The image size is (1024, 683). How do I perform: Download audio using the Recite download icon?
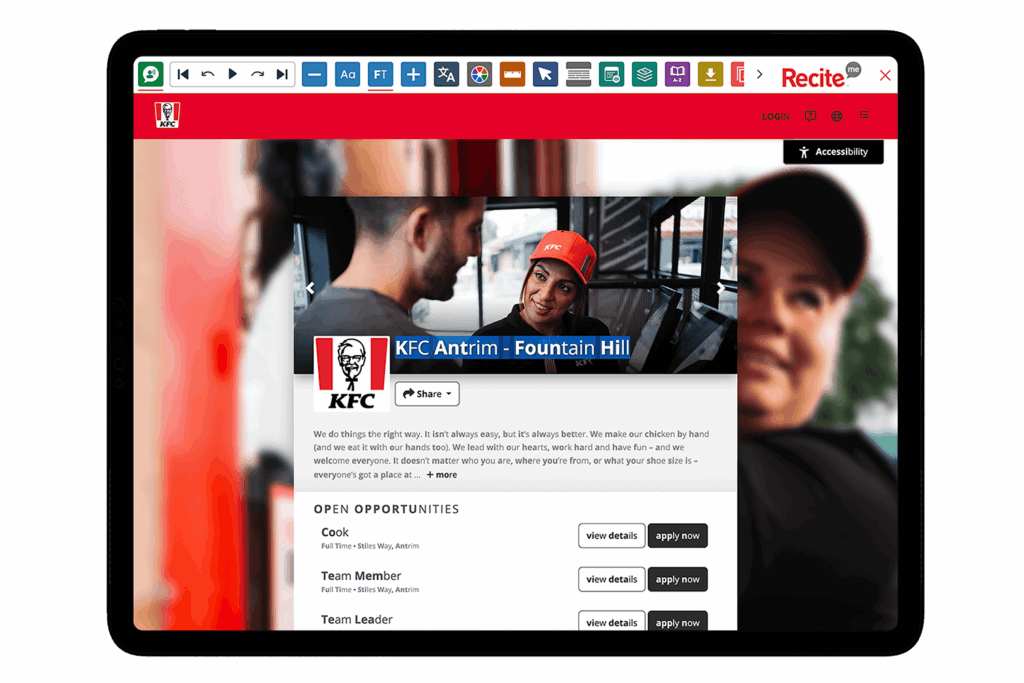tap(710, 74)
